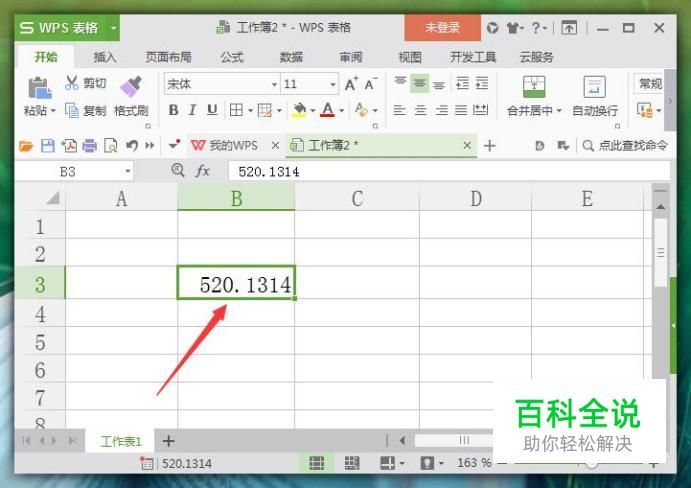Click the skin shirt icon in title bar
Viewport: 691px width, 488px height.
[x=513, y=28]
